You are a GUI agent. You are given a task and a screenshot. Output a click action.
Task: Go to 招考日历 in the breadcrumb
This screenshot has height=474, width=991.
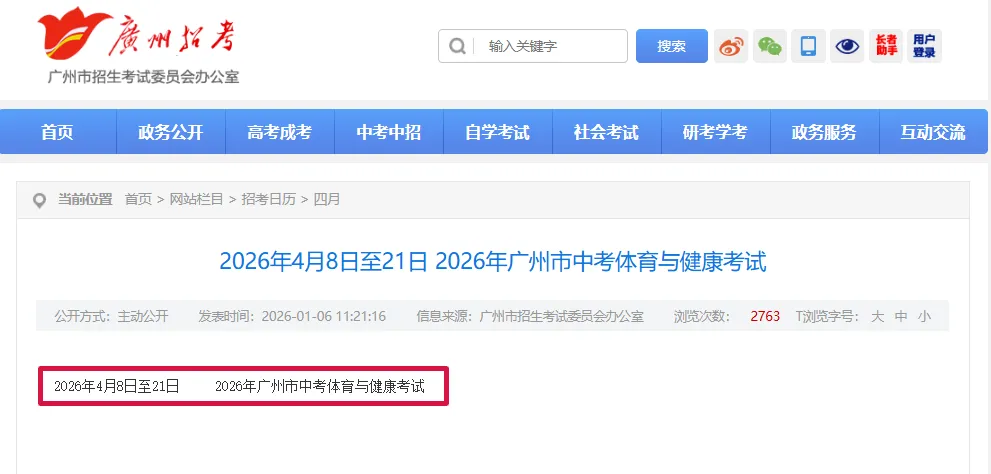tap(269, 200)
